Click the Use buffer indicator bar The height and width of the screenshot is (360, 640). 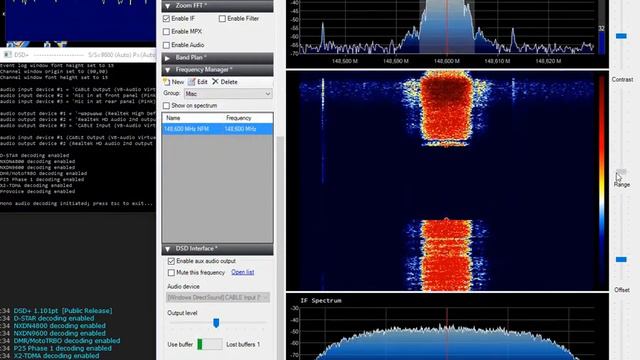tap(210, 344)
